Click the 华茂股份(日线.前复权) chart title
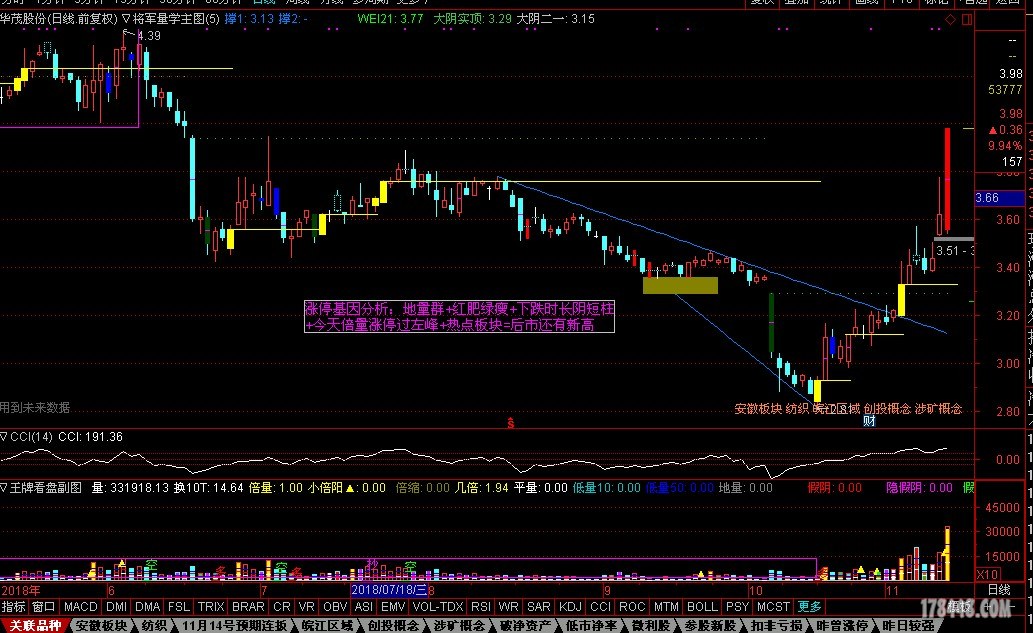Screen dimensions: 1033x633 coord(59,19)
